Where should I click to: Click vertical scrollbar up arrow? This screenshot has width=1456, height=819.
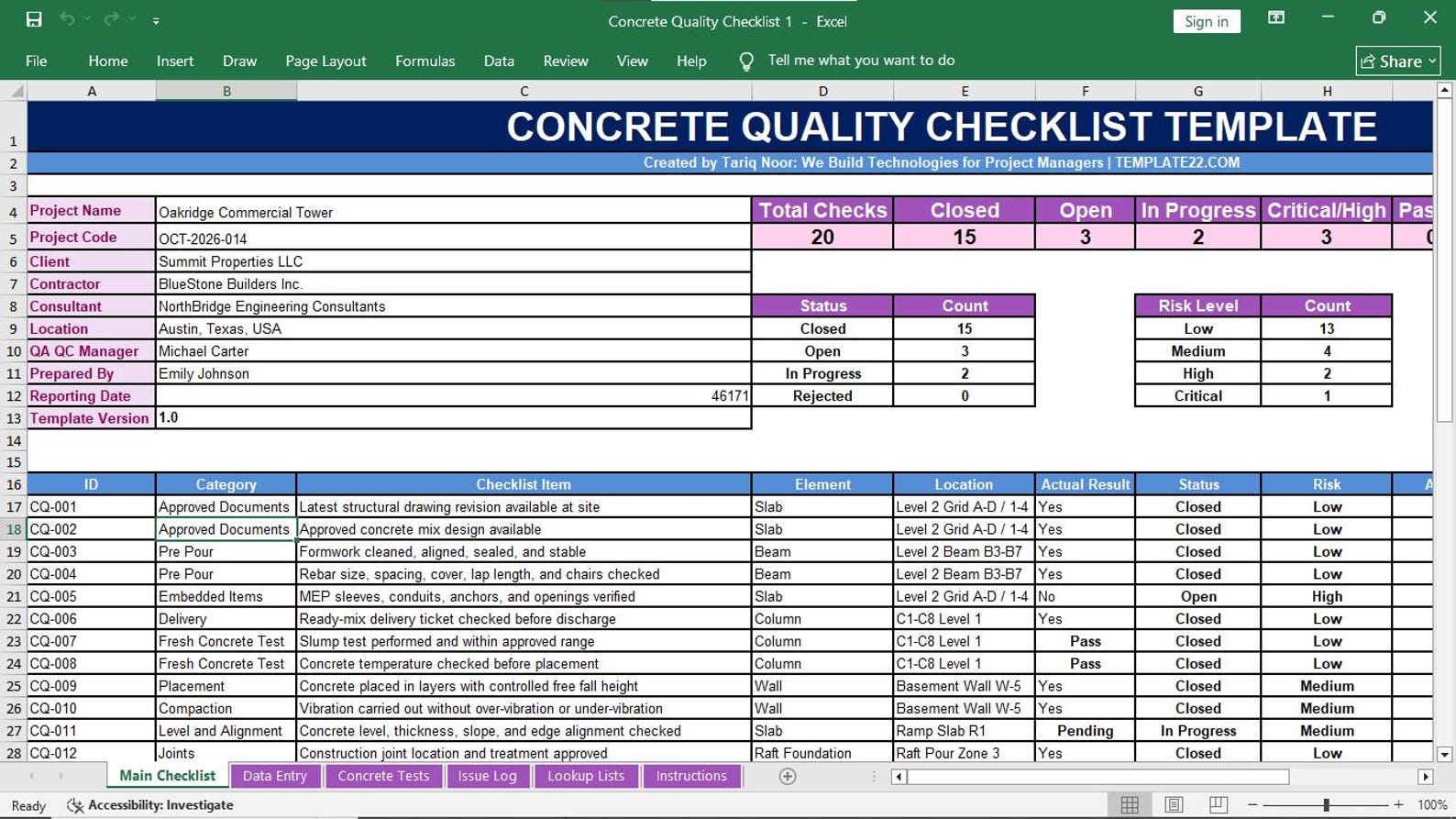click(1444, 90)
